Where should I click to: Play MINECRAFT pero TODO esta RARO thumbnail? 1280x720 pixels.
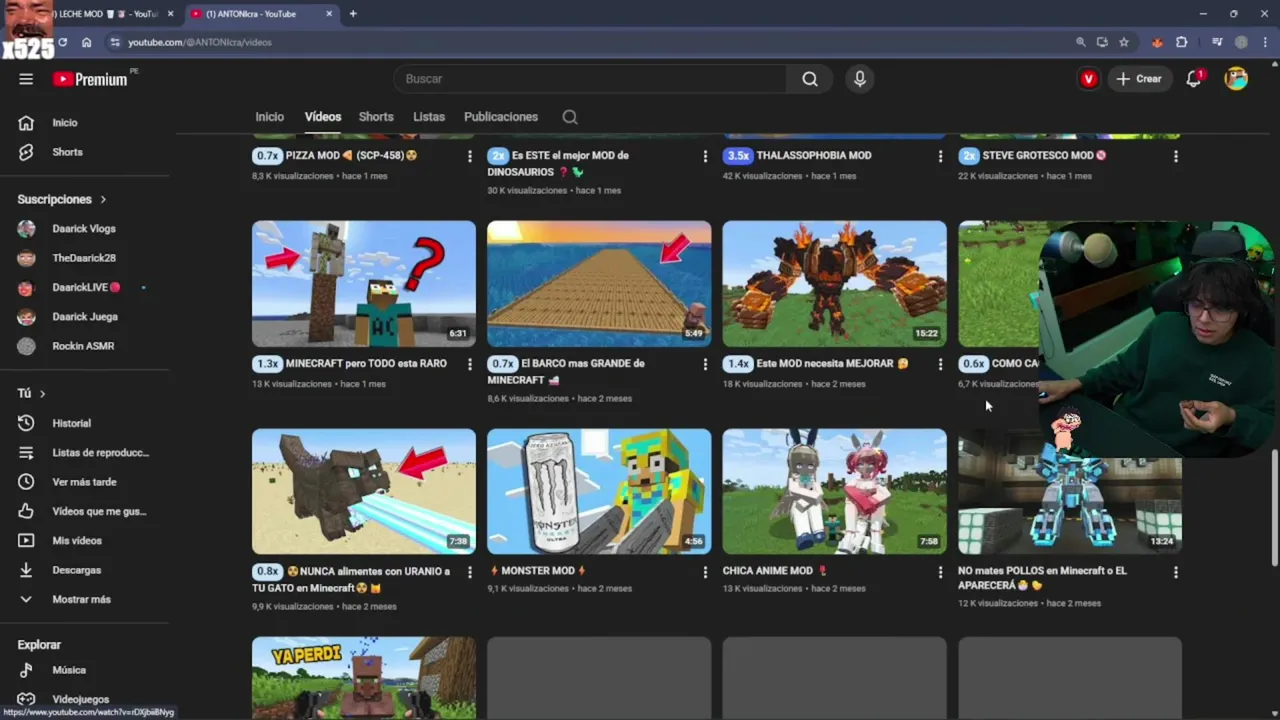(364, 284)
